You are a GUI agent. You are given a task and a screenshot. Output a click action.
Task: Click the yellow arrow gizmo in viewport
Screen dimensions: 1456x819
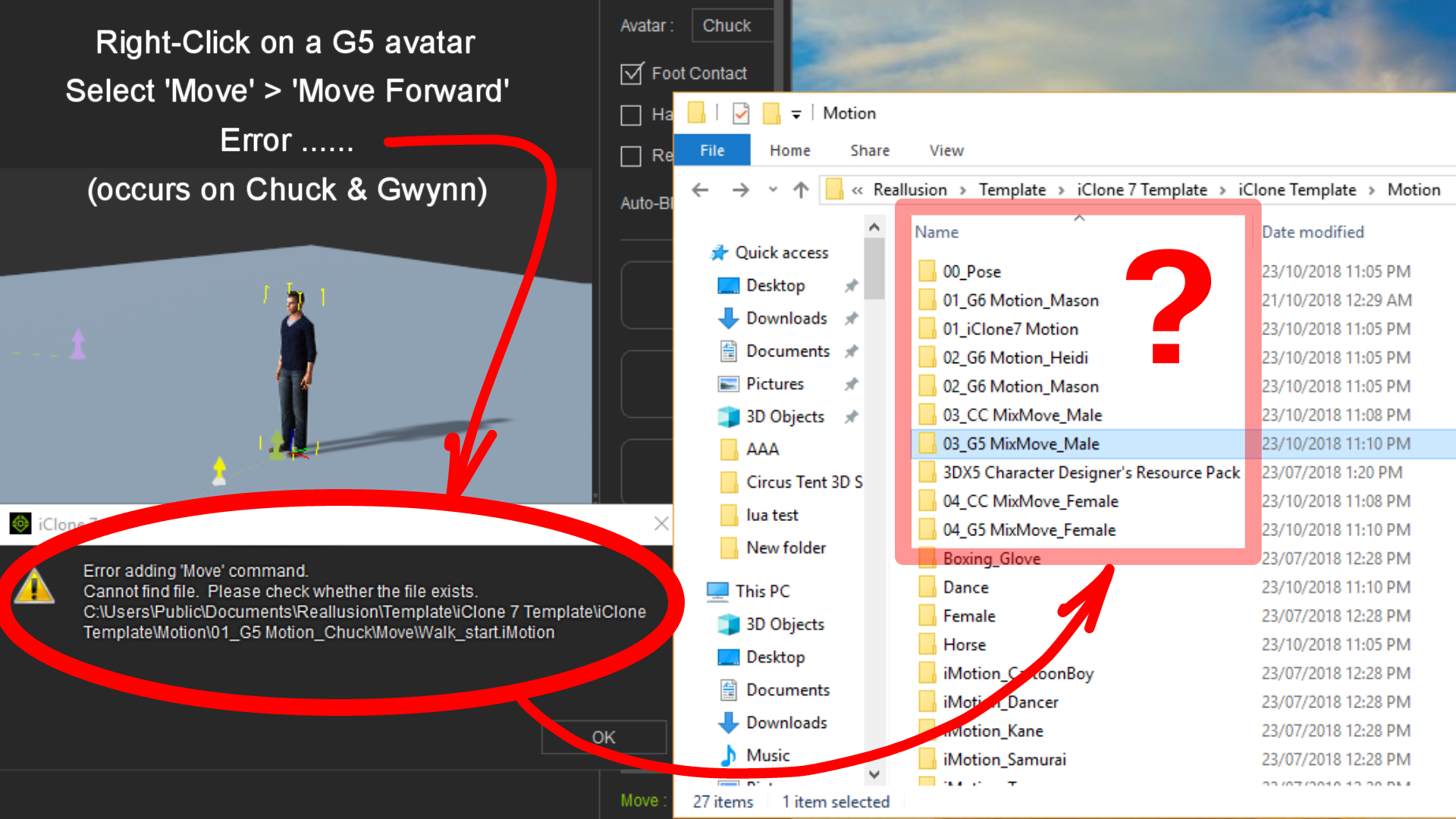(x=219, y=471)
